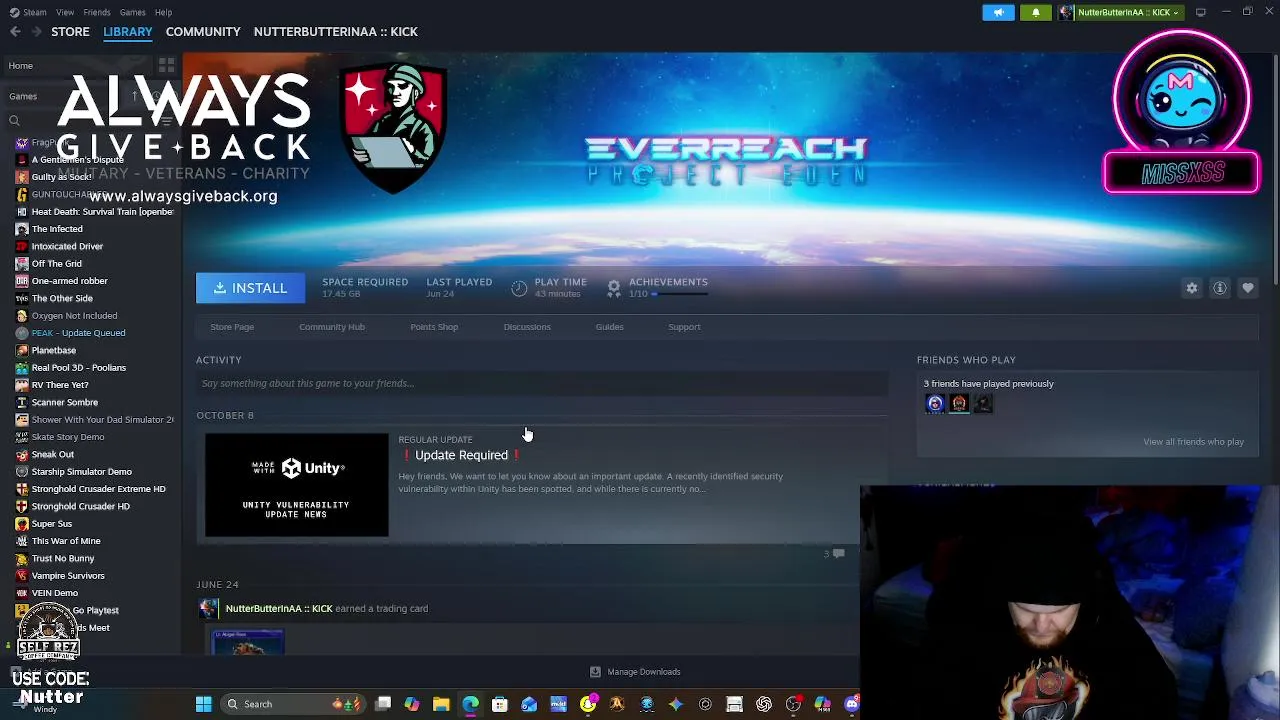Click the forward navigation arrow in Steam
The height and width of the screenshot is (720, 1280).
click(37, 32)
